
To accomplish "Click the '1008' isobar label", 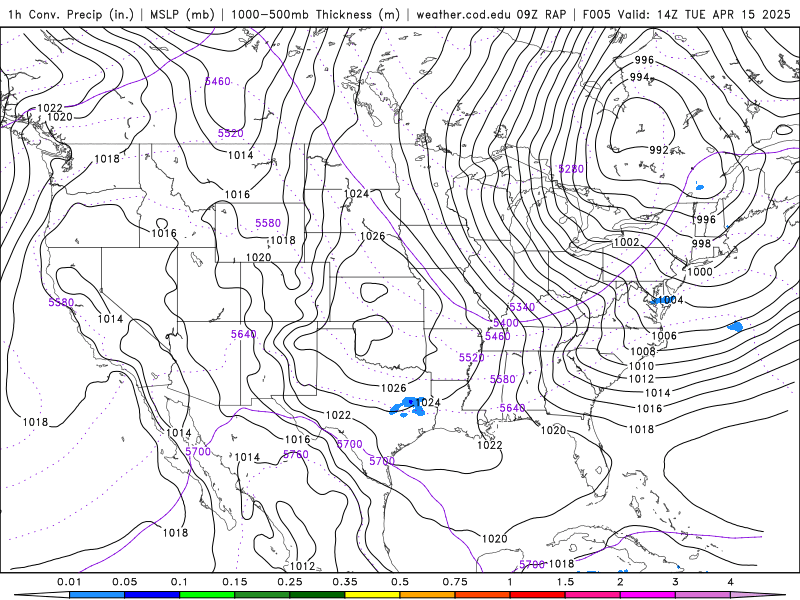I will (642, 352).
